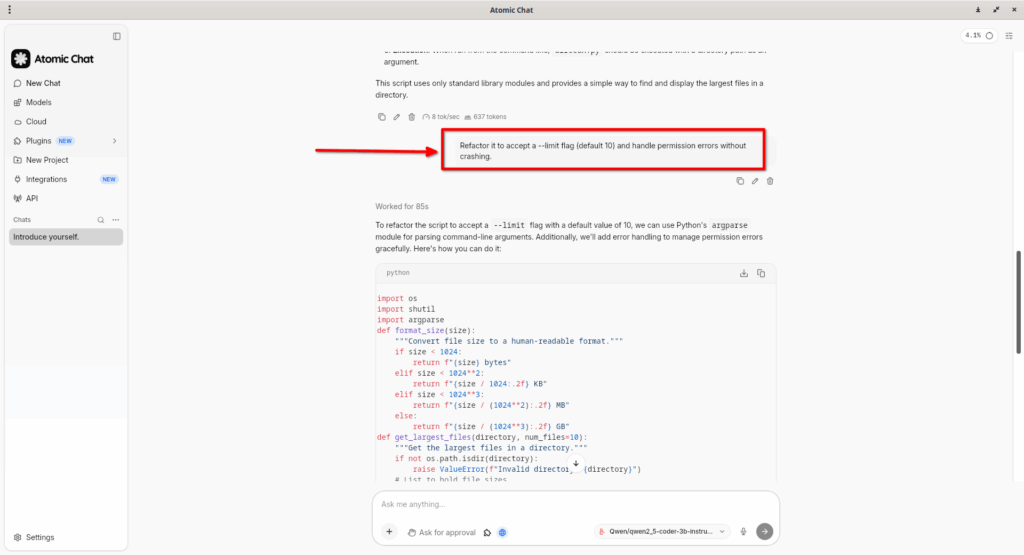Screen dimensions: 1024x555
Task: Open the Chats more-options ellipsis
Action: pos(116,220)
